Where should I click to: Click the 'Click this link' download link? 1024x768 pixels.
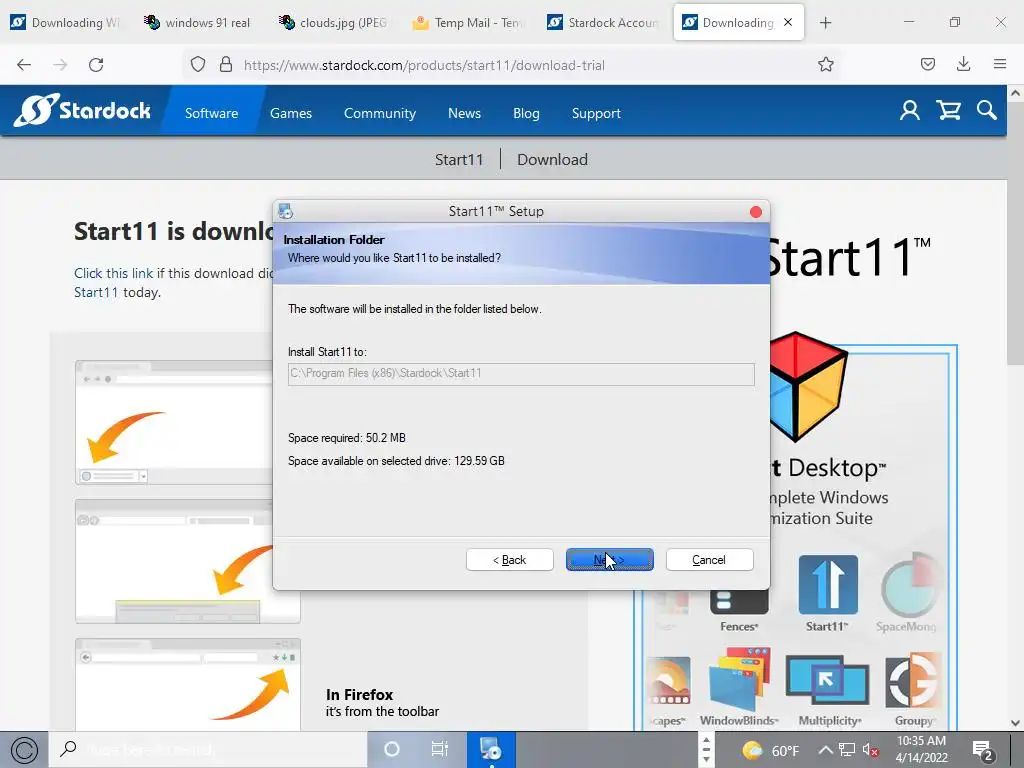point(113,273)
